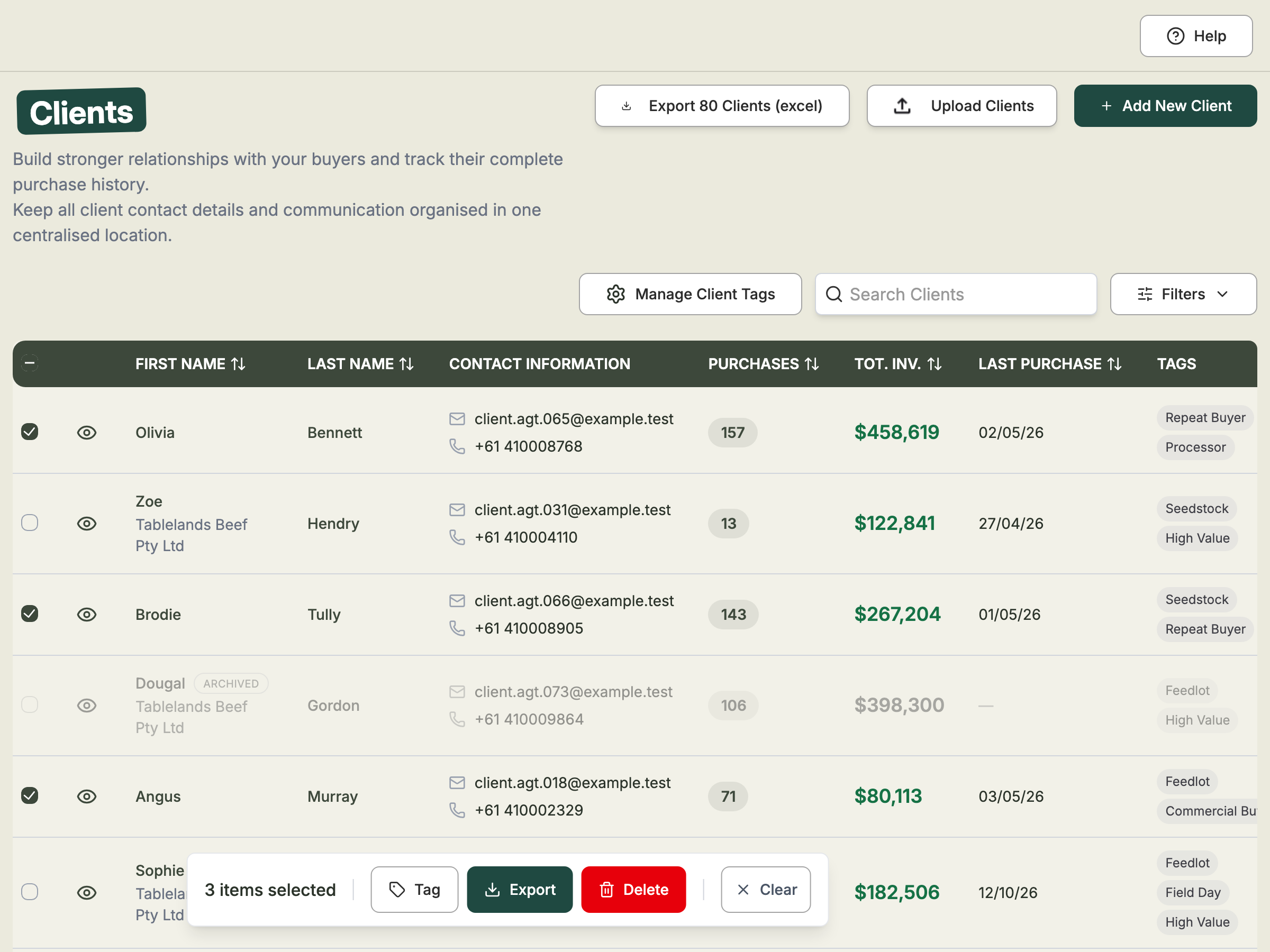The image size is (1270, 952).
Task: Open Zoe Hendry's record via eye icon
Action: (87, 524)
